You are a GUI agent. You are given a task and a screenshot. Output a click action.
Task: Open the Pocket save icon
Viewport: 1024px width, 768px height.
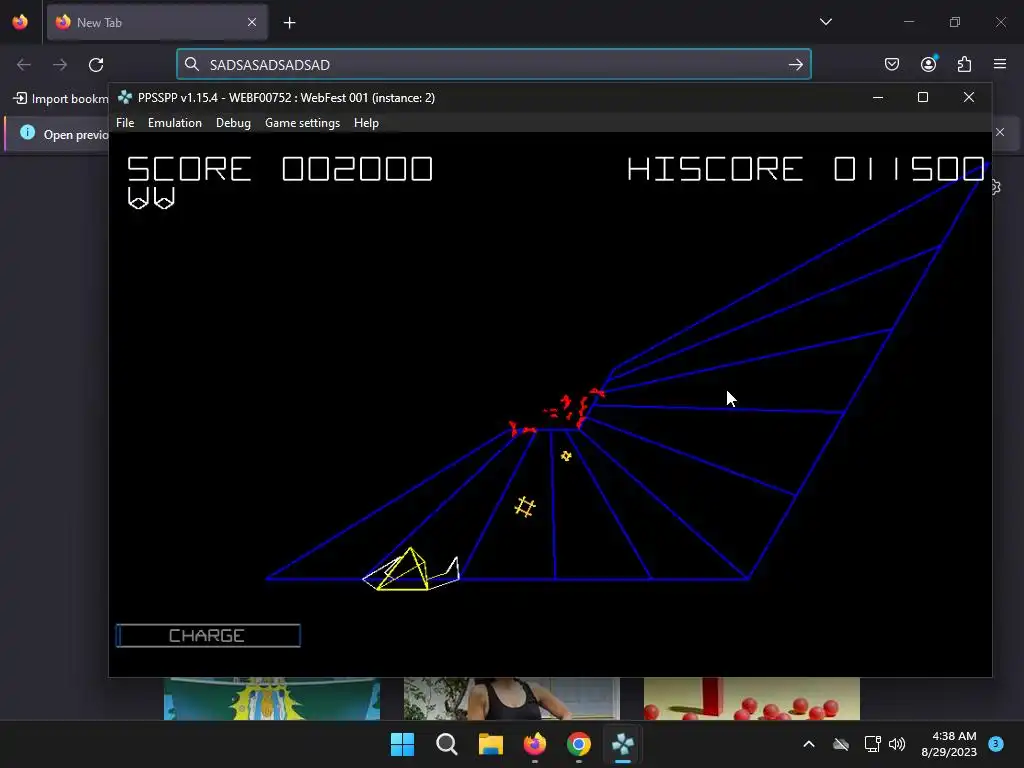pos(891,64)
